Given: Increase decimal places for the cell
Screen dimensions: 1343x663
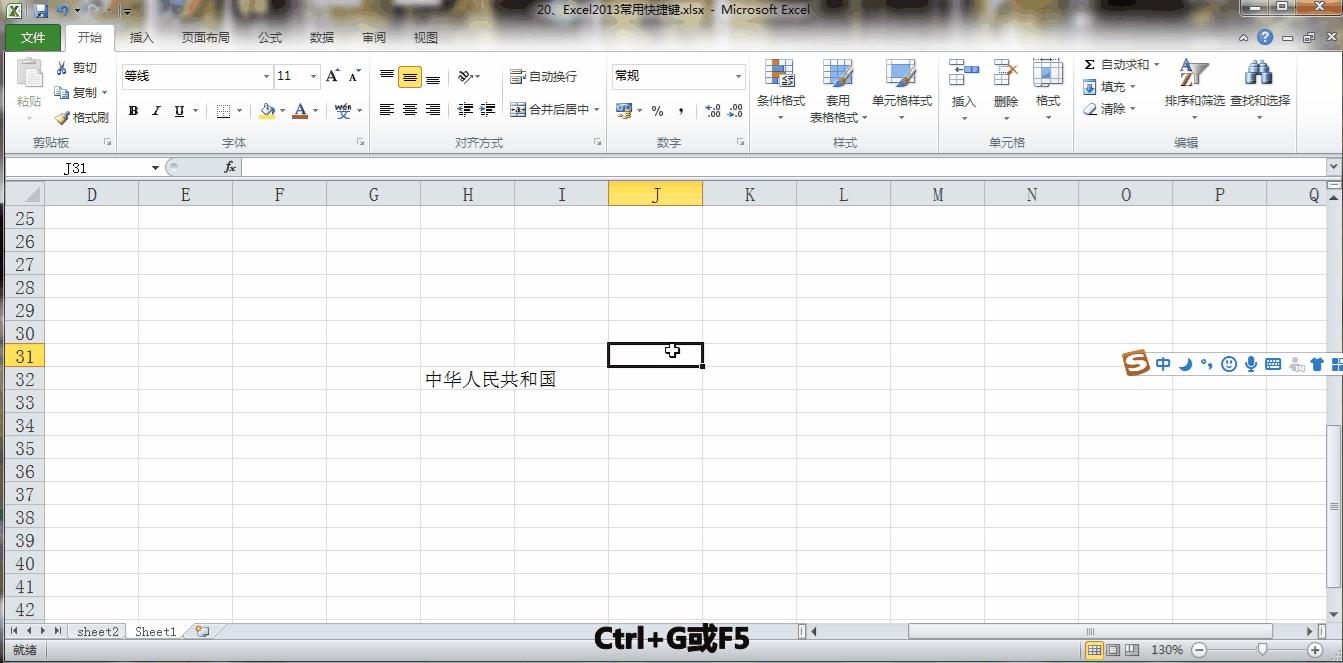Looking at the screenshot, I should point(714,111).
